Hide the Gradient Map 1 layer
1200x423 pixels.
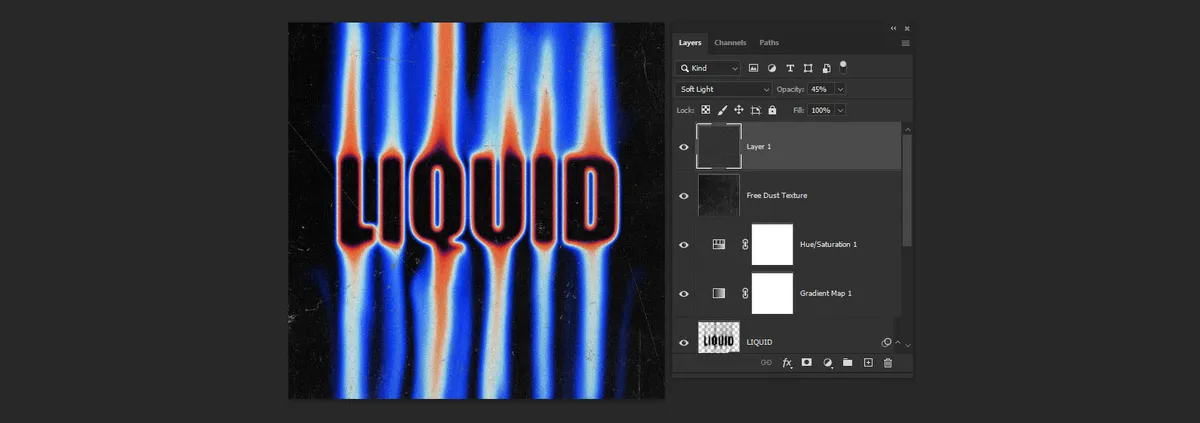pos(684,293)
